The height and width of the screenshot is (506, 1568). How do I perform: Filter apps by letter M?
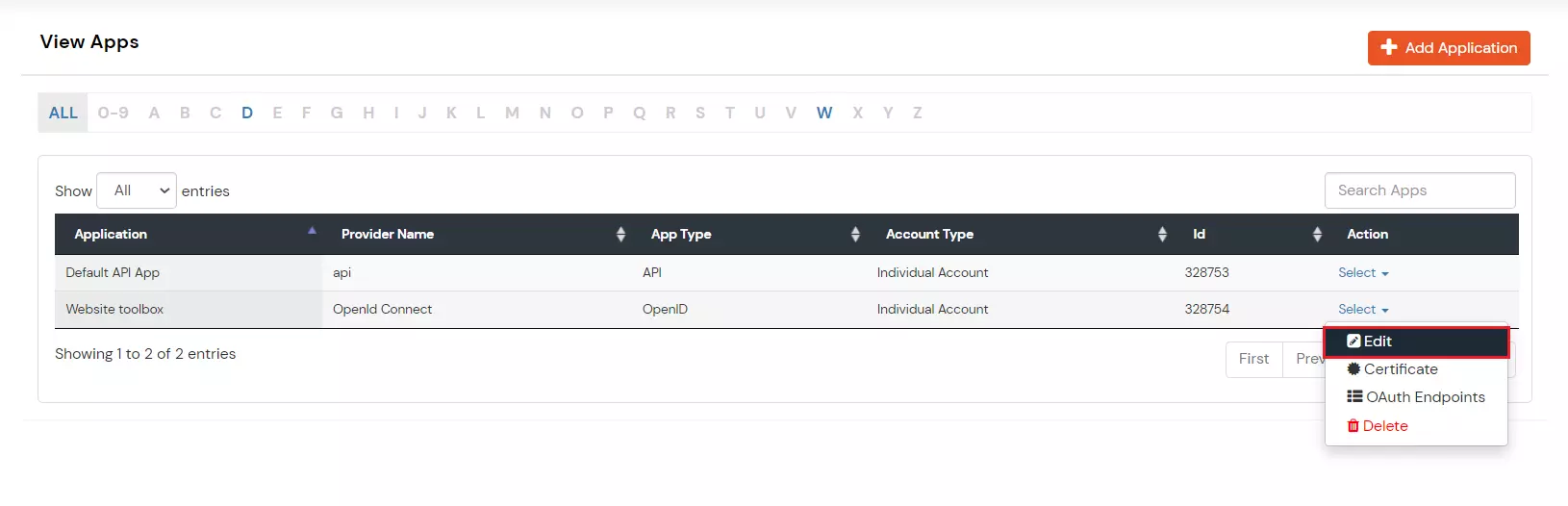coord(512,113)
